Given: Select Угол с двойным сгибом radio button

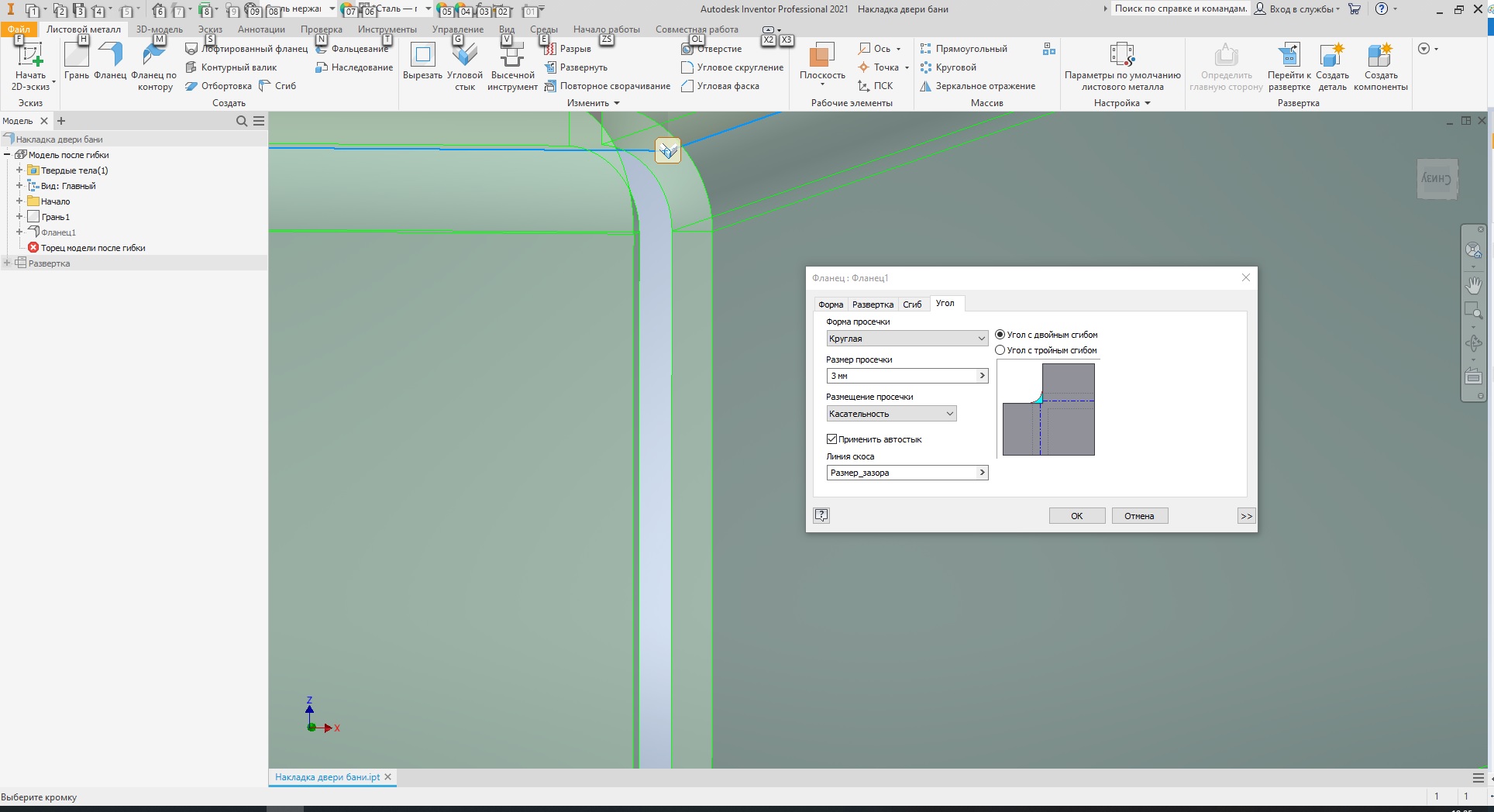Looking at the screenshot, I should tap(1000, 335).
